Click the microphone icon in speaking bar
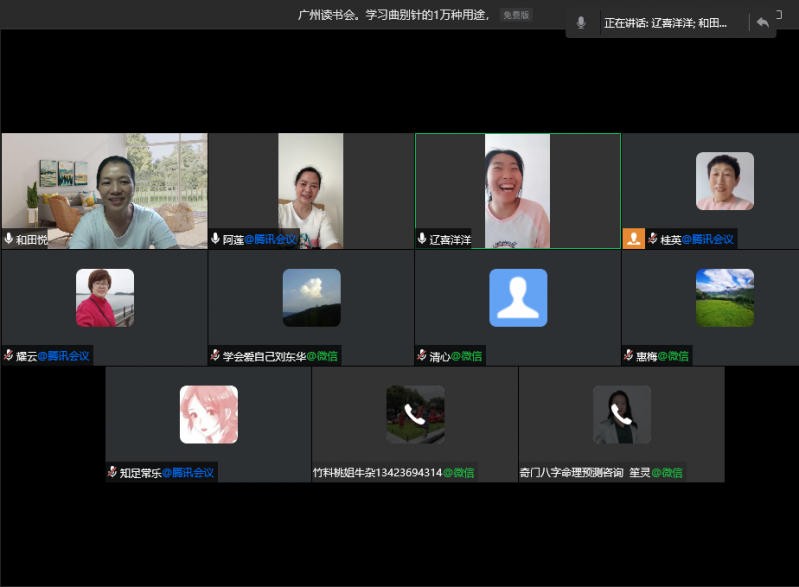This screenshot has height=587, width=799. (x=581, y=22)
